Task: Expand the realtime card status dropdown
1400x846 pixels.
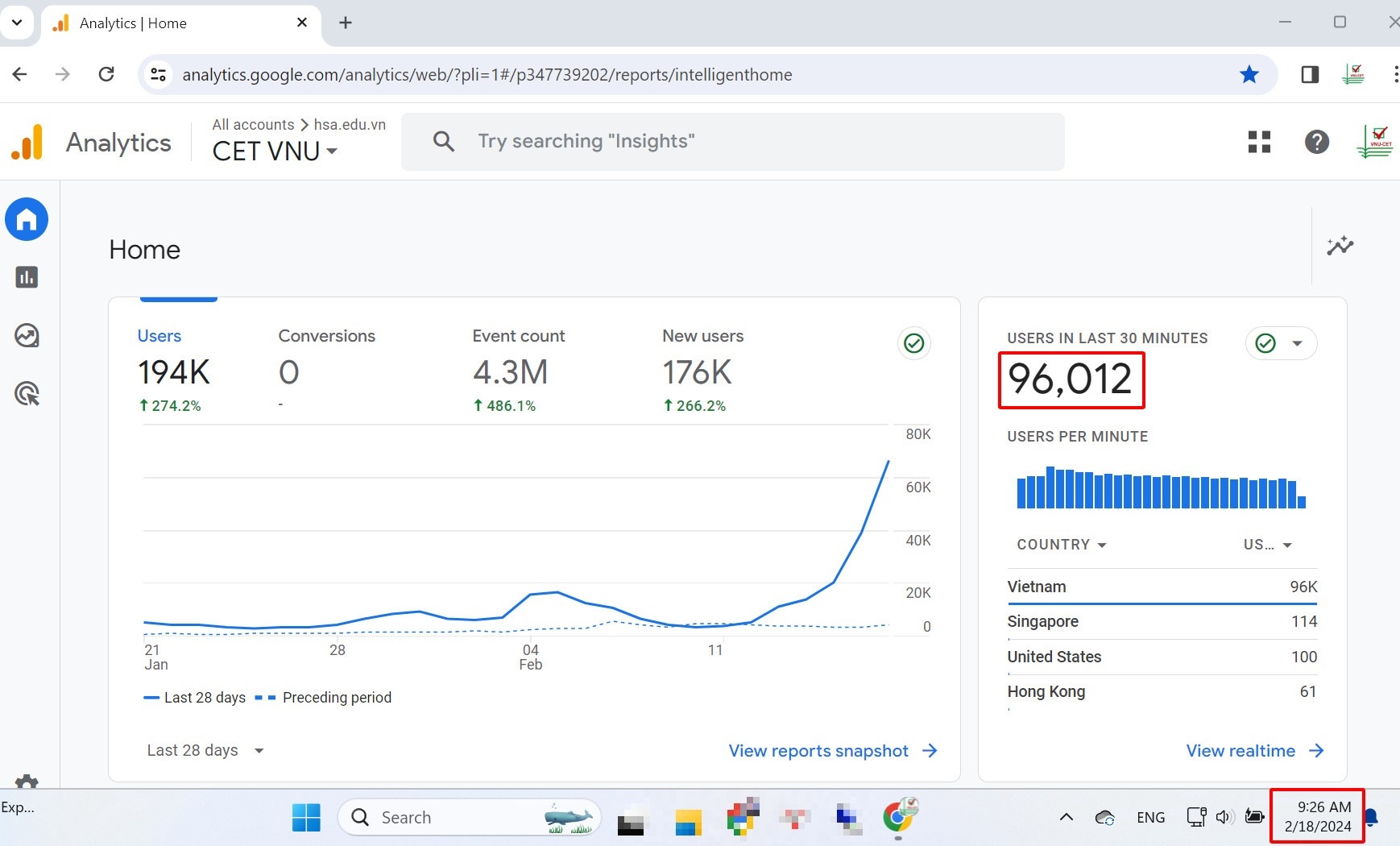Action: click(1297, 343)
